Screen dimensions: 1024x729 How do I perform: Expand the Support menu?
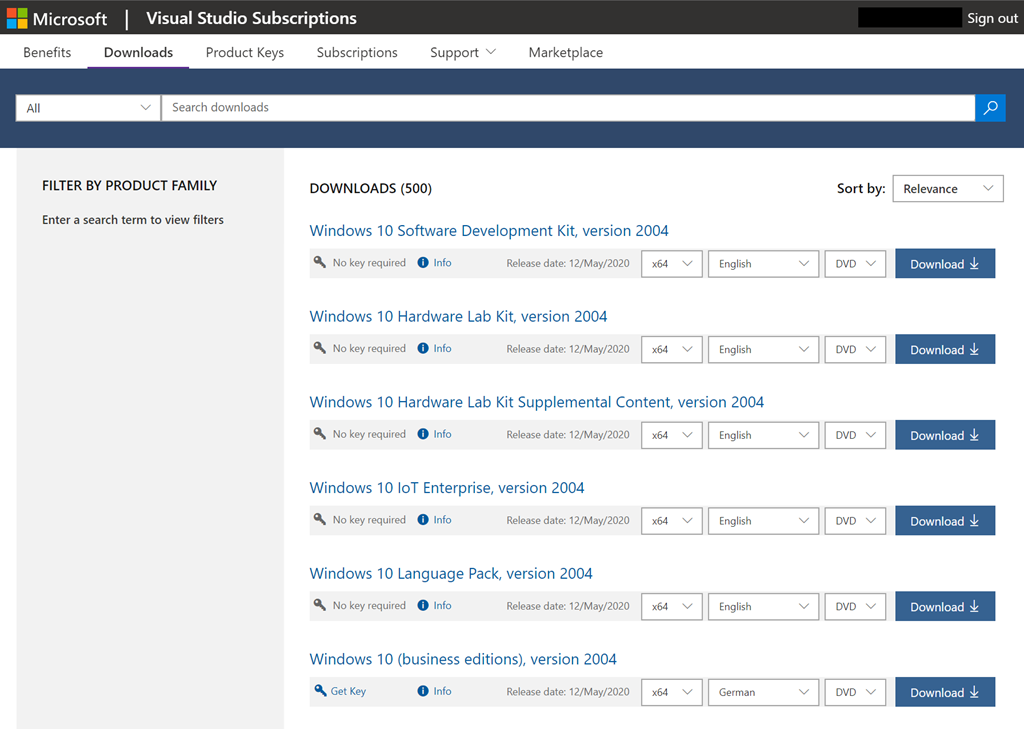click(x=462, y=53)
